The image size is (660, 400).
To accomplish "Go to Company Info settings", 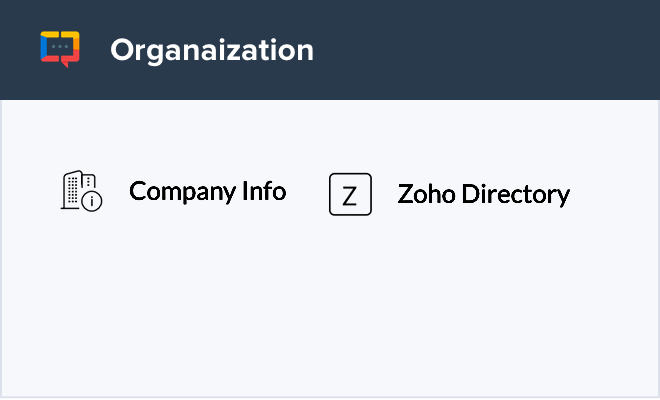I will pos(208,191).
